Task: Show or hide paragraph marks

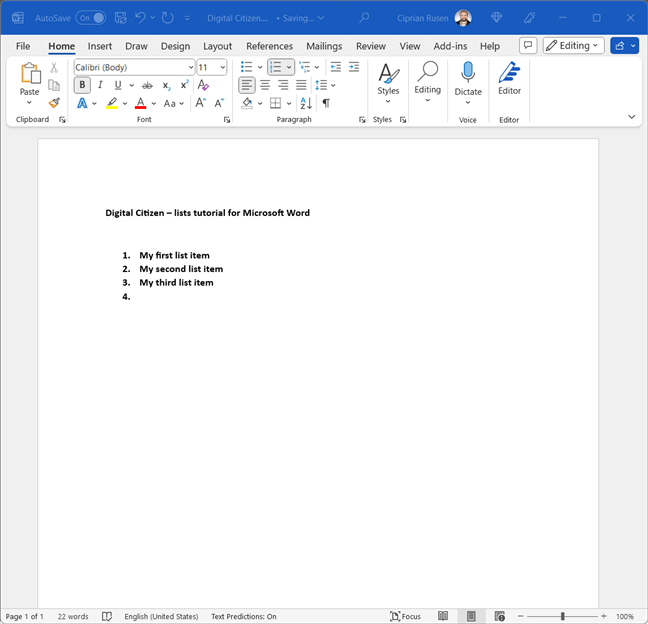Action: 326,103
